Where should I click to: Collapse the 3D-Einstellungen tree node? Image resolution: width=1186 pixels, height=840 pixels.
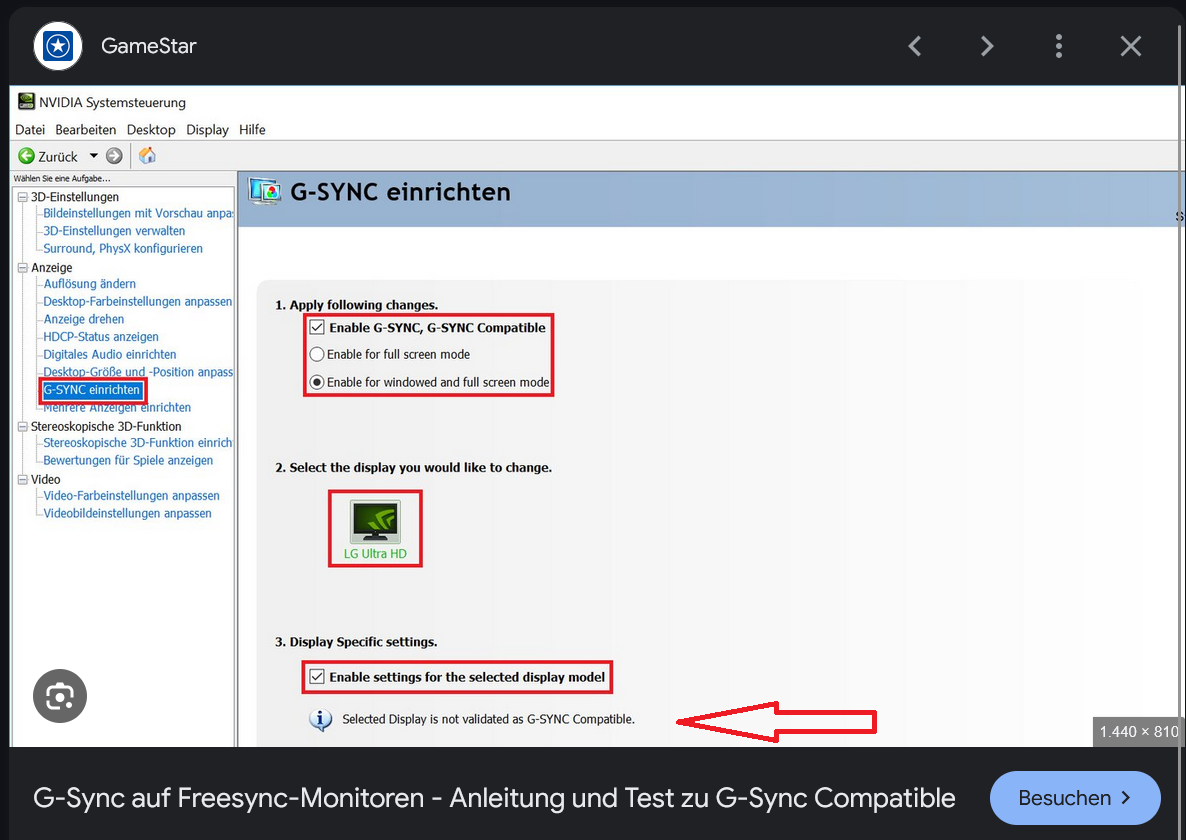(x=23, y=197)
